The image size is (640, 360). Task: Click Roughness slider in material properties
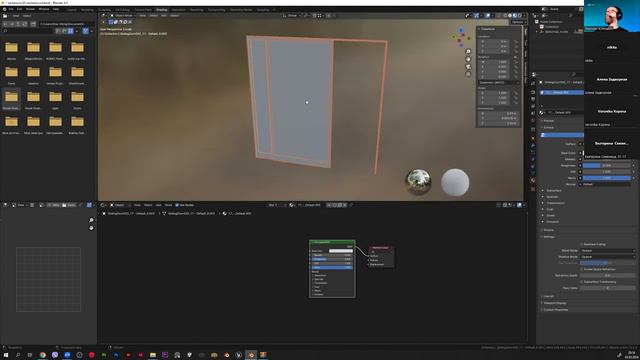click(607, 165)
